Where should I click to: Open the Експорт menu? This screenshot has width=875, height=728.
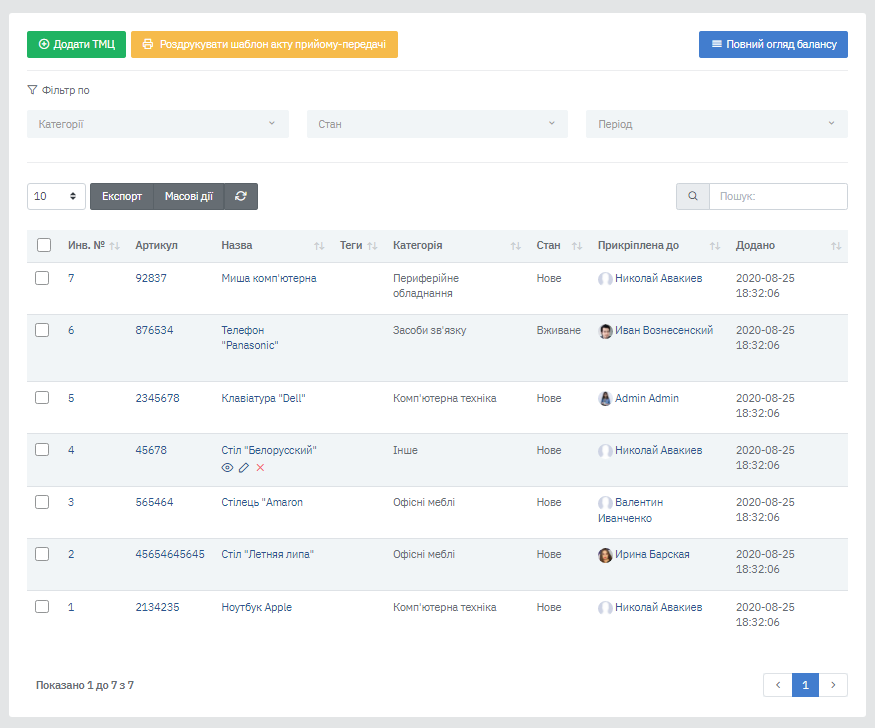tap(122, 197)
